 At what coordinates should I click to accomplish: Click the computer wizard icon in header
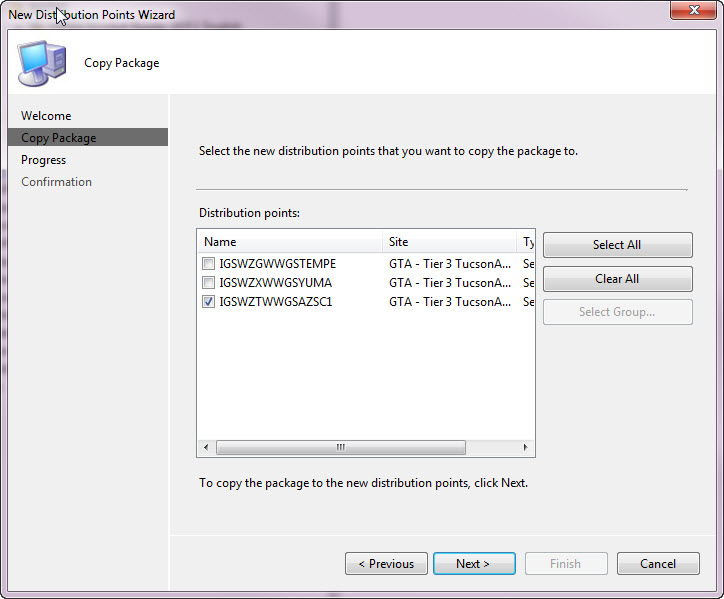[42, 63]
